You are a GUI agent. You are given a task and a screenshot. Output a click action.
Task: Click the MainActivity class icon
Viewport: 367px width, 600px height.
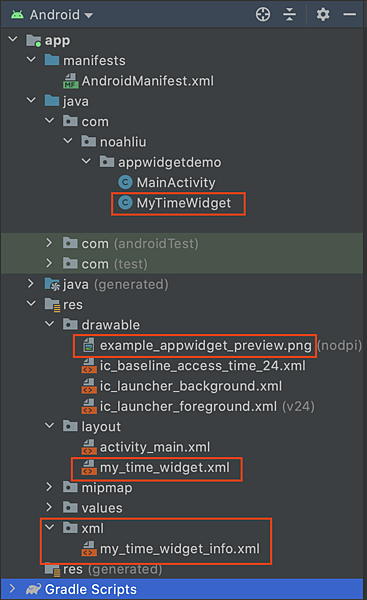pos(125,183)
